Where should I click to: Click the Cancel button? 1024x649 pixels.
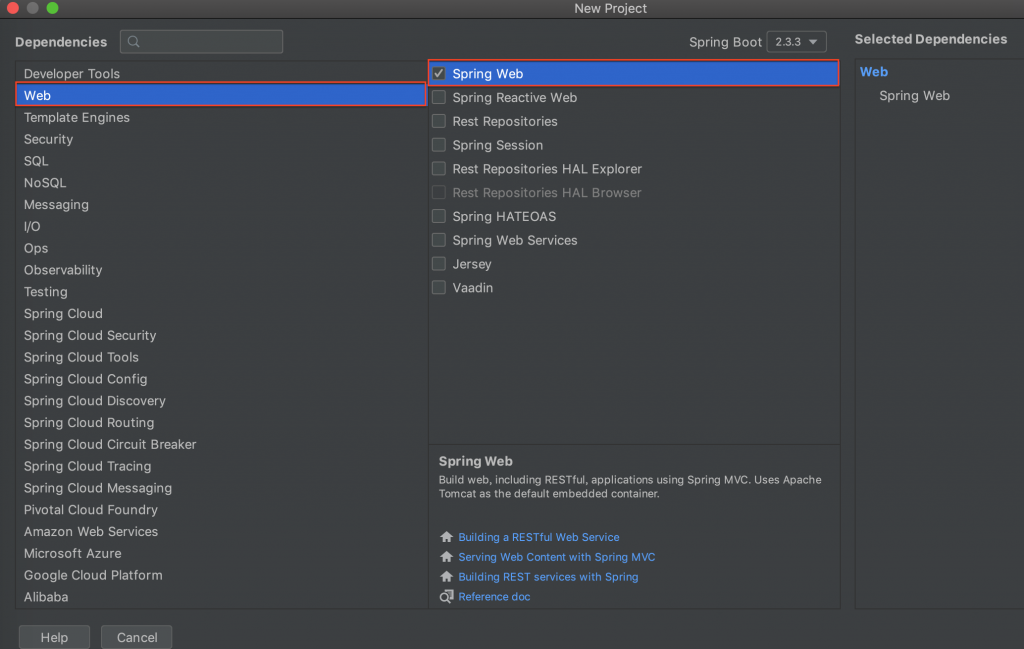136,637
